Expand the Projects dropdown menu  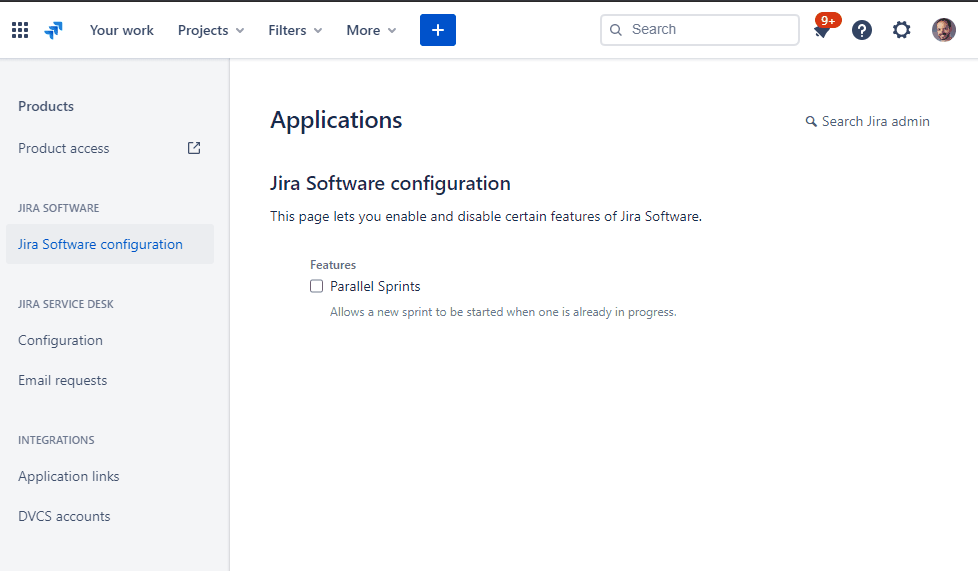(x=211, y=30)
